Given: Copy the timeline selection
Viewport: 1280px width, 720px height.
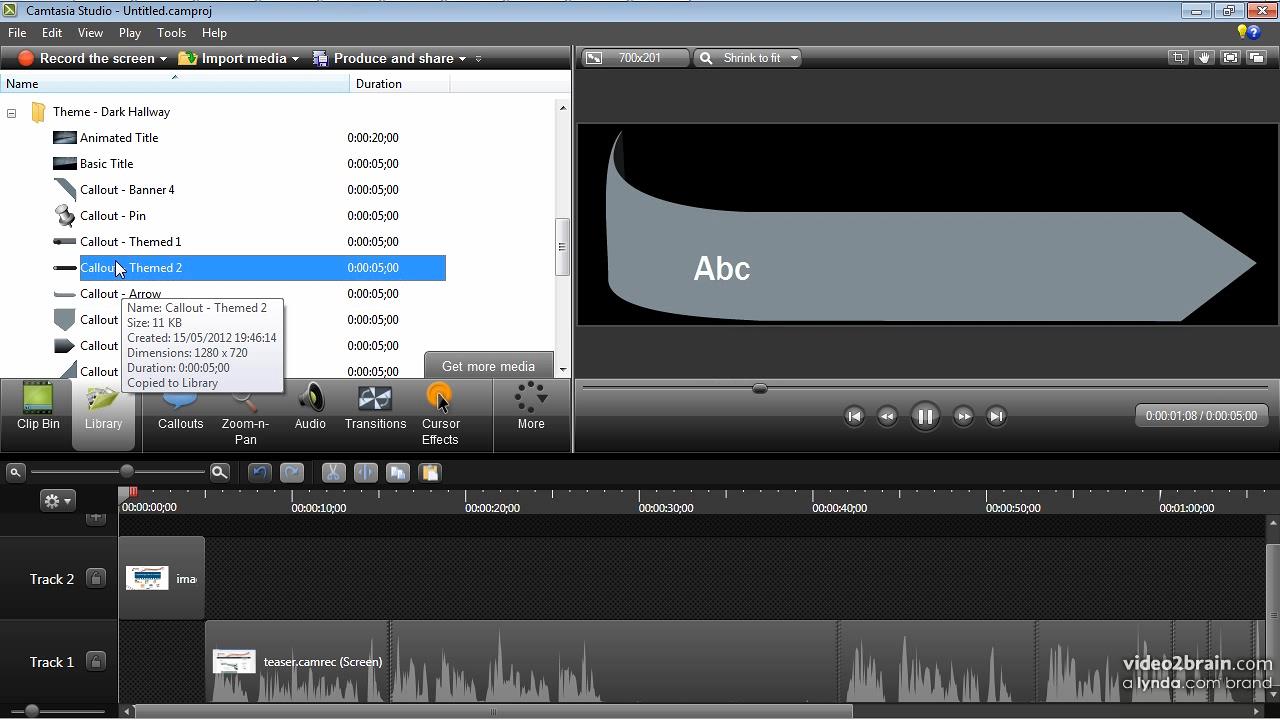Looking at the screenshot, I should pyautogui.click(x=398, y=473).
